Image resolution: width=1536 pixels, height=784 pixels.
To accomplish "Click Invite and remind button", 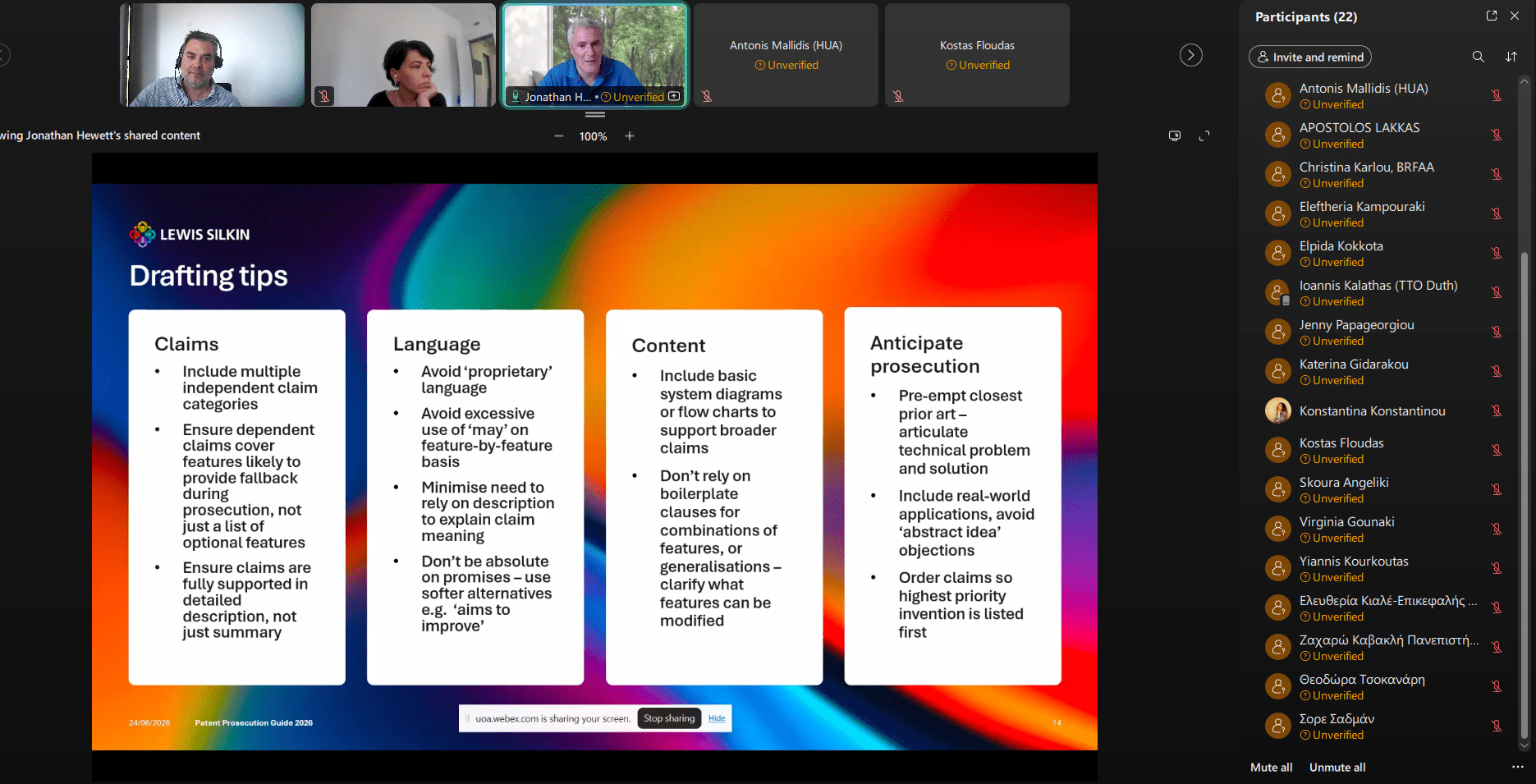I will (x=1310, y=57).
